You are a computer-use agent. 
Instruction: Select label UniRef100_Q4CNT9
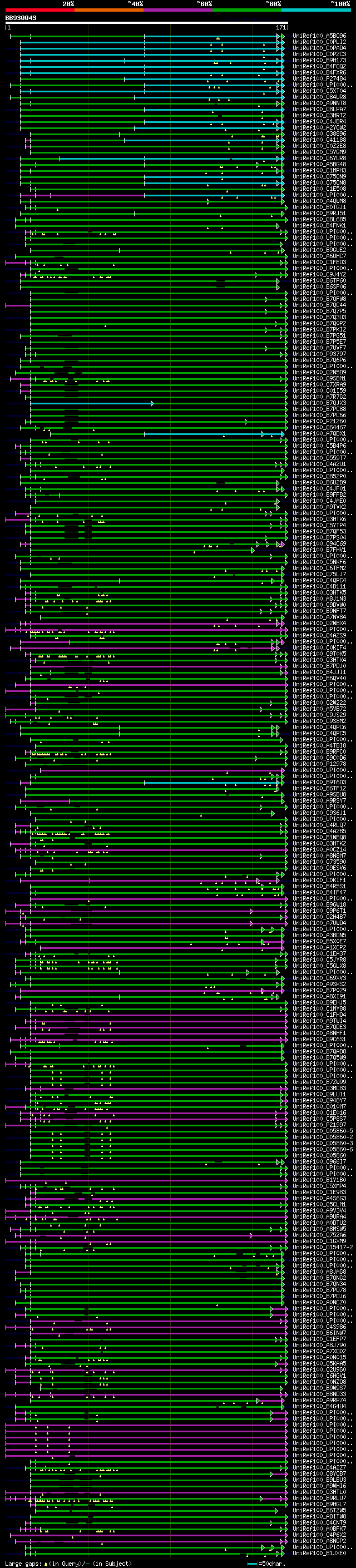click(x=319, y=1522)
